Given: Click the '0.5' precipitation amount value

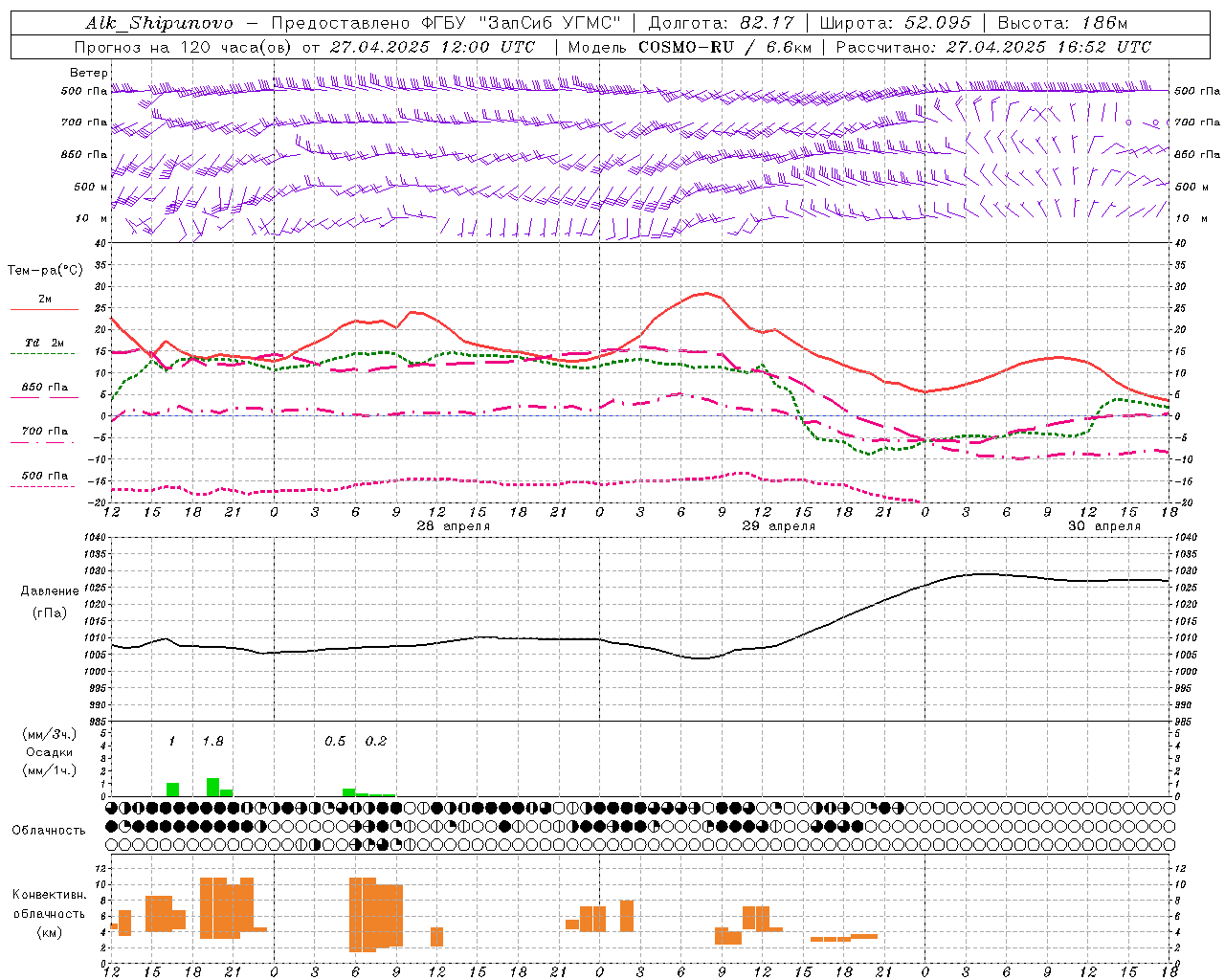Looking at the screenshot, I should [335, 742].
